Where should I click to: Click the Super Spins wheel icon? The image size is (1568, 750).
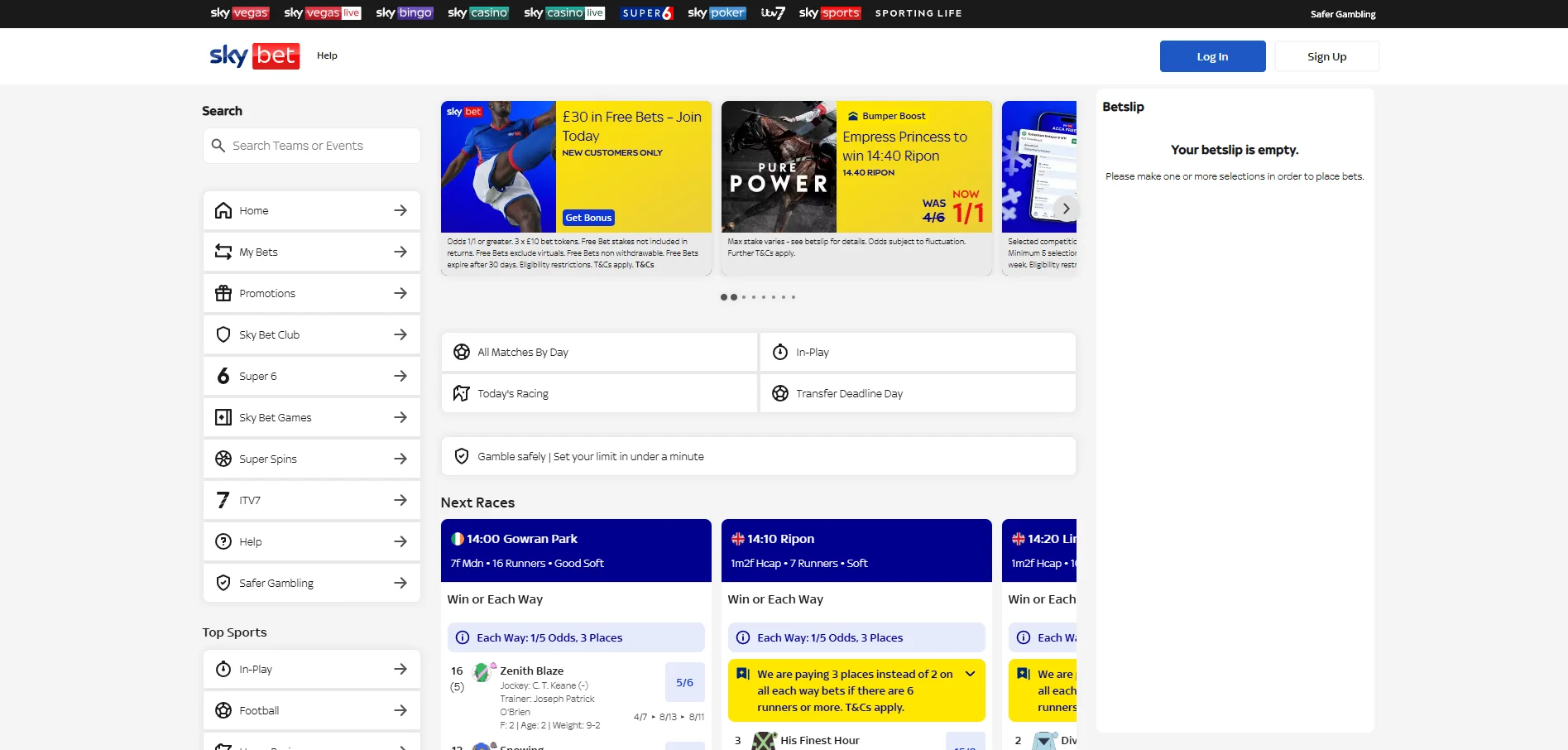click(223, 459)
